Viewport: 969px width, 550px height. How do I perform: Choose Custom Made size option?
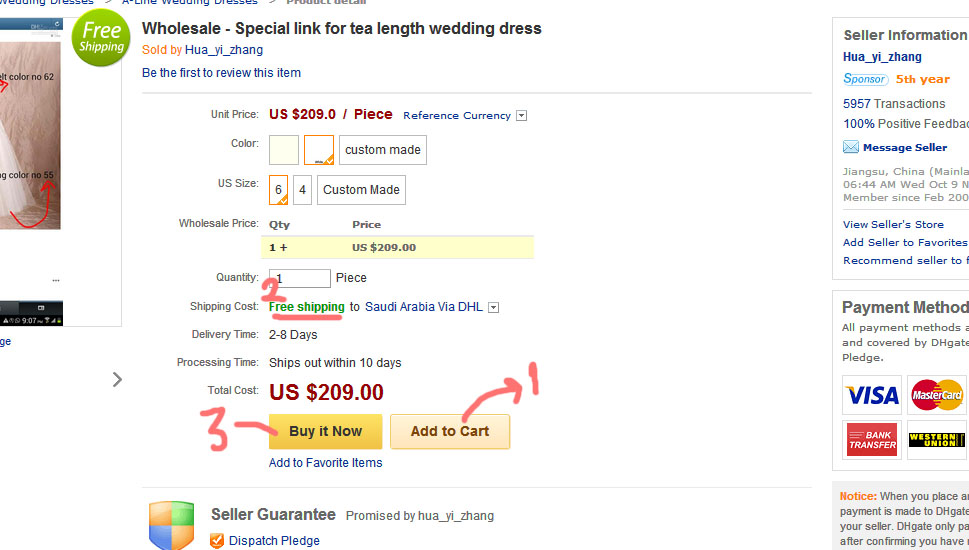(x=361, y=190)
